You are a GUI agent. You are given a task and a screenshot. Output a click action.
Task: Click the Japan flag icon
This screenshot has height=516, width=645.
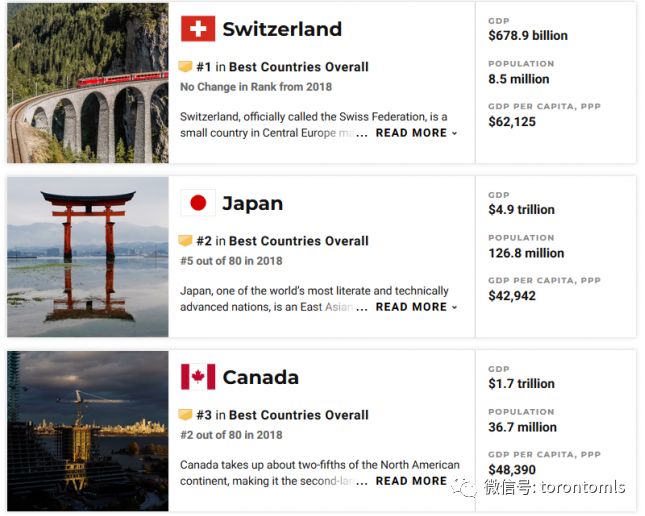(198, 203)
